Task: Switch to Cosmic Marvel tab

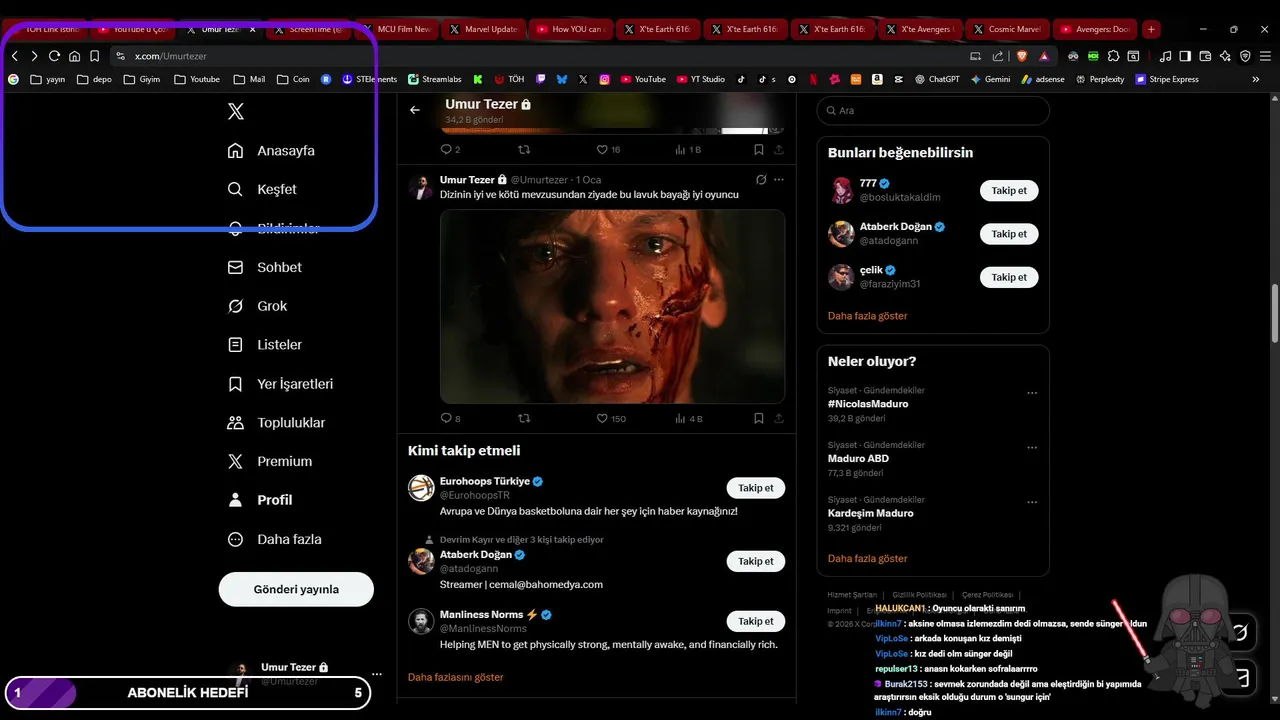Action: click(x=1007, y=29)
